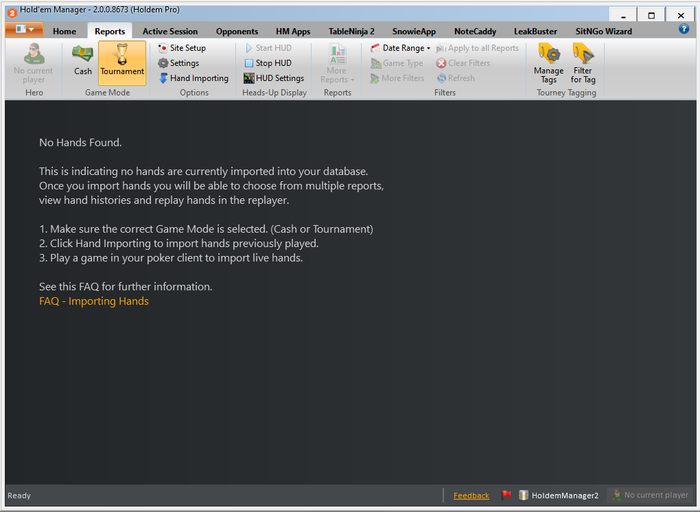
Task: Click step 2 text about Hand Importing
Action: click(x=179, y=243)
